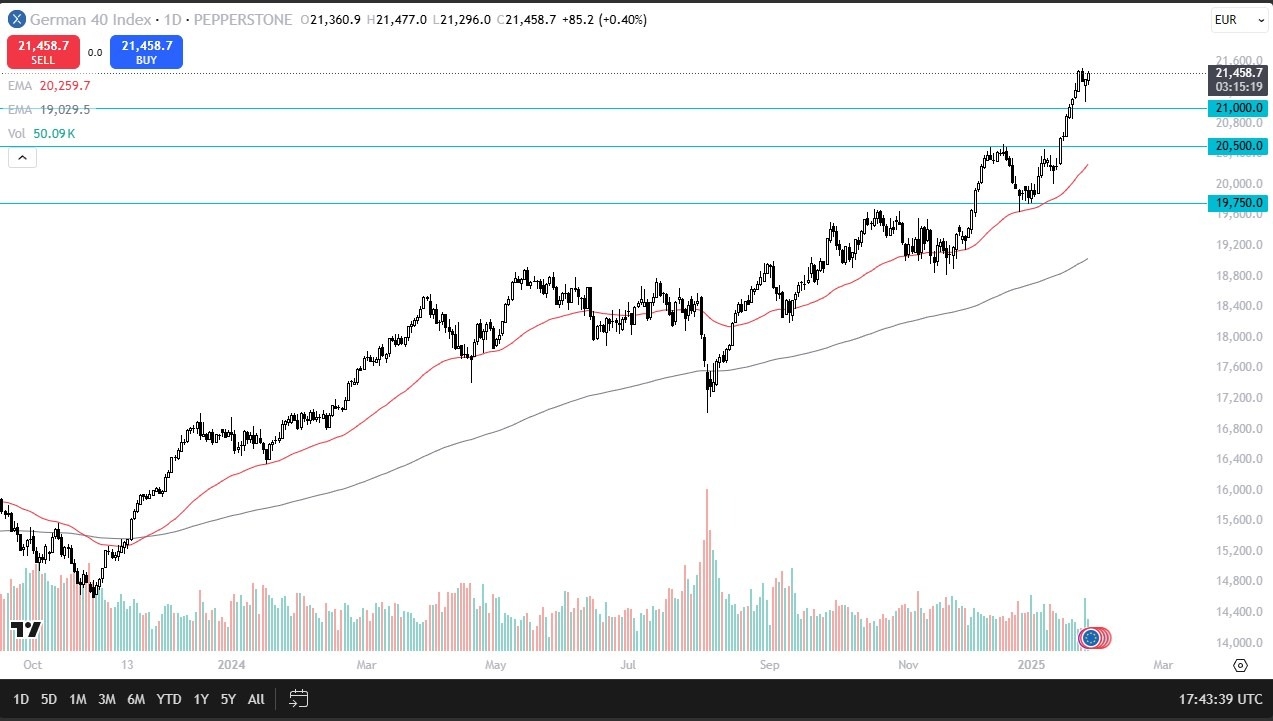Open chart settings via the gear icon
Viewport: 1273px width, 721px height.
coord(1240,664)
